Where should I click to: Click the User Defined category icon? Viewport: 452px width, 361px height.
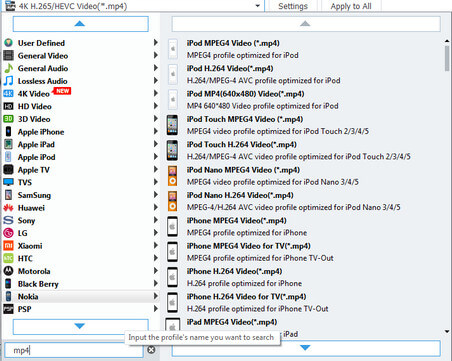coord(8,43)
